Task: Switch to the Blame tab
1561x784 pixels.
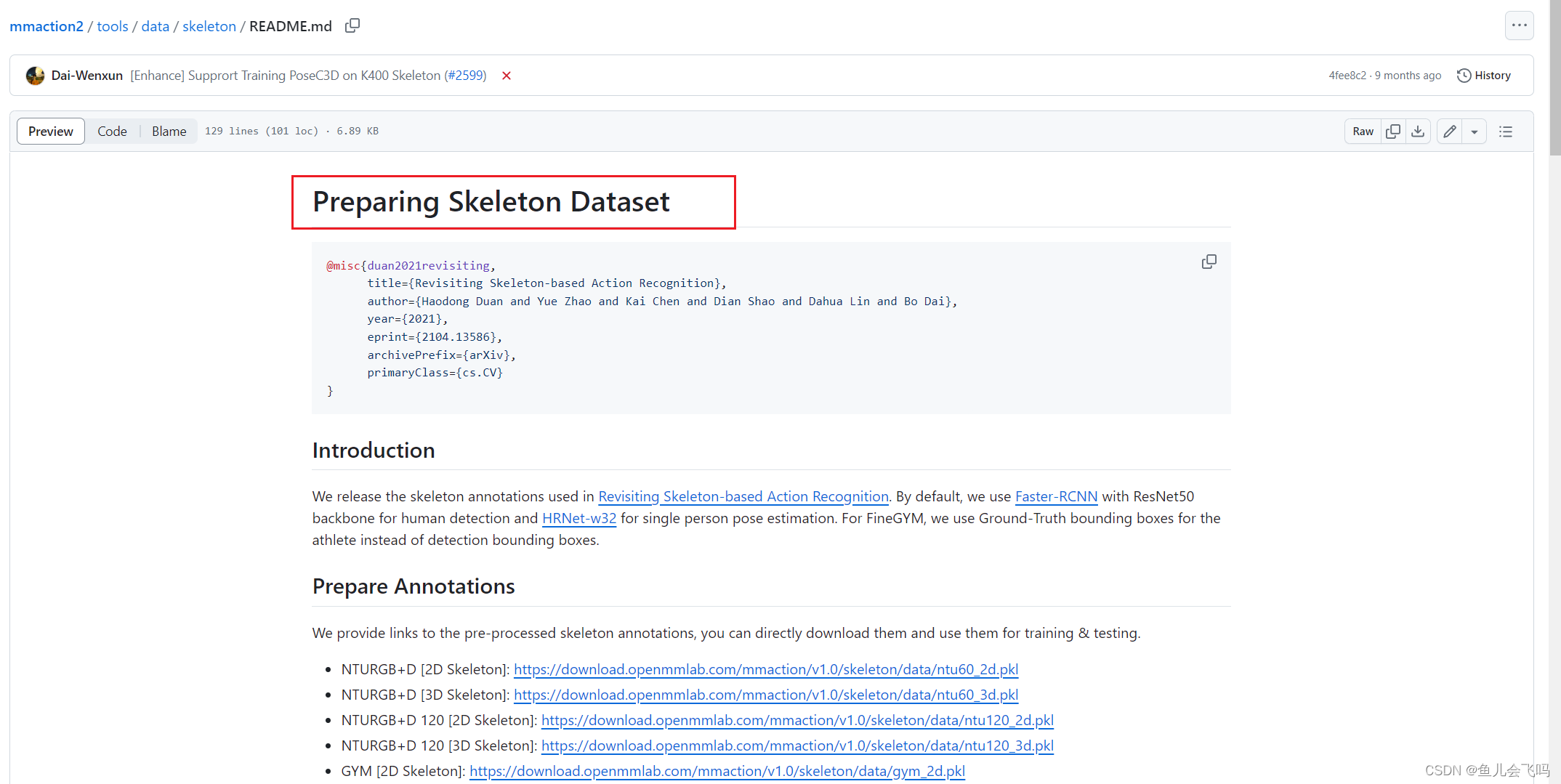Action: (169, 131)
